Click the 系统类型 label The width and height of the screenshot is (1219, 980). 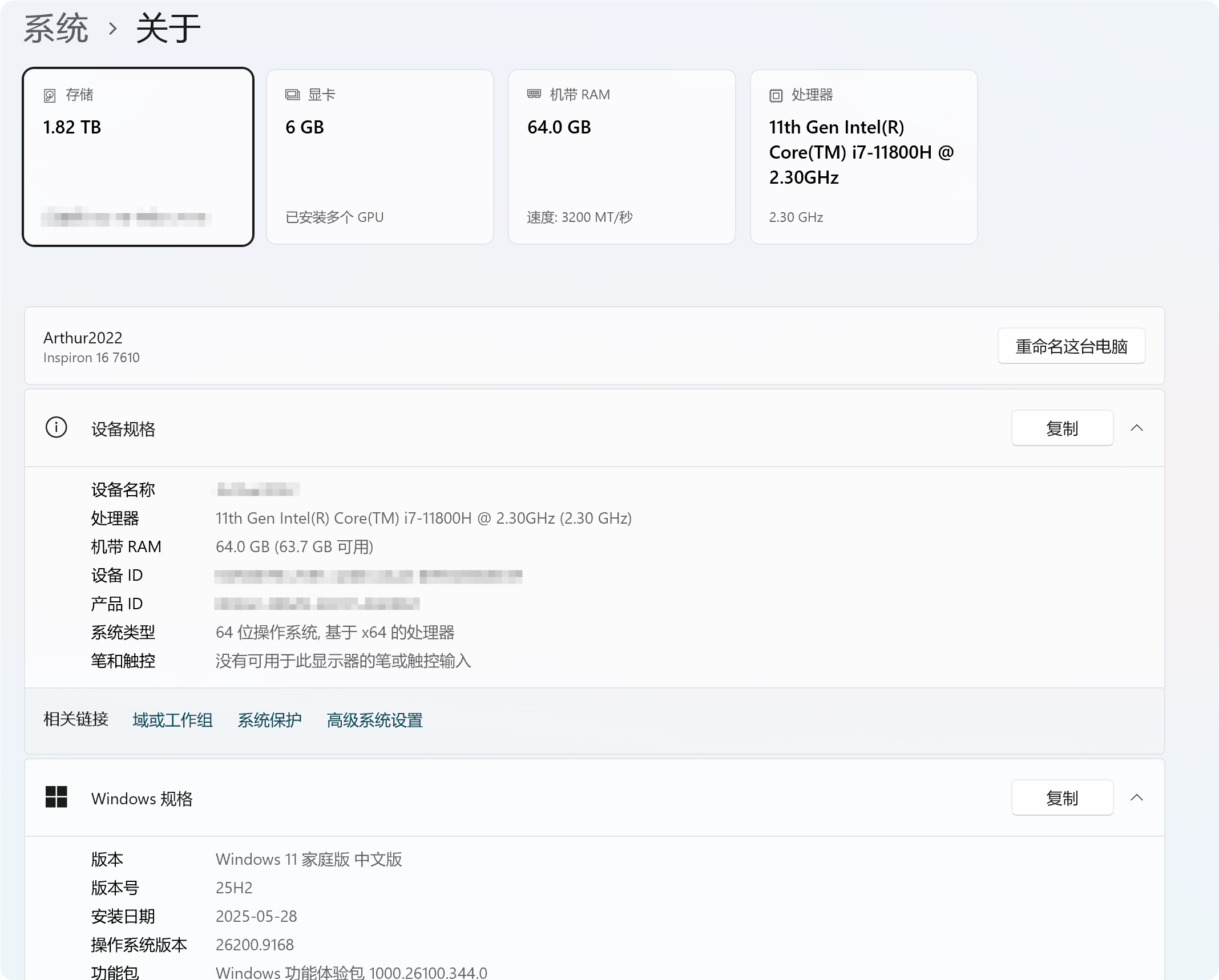pyautogui.click(x=123, y=632)
